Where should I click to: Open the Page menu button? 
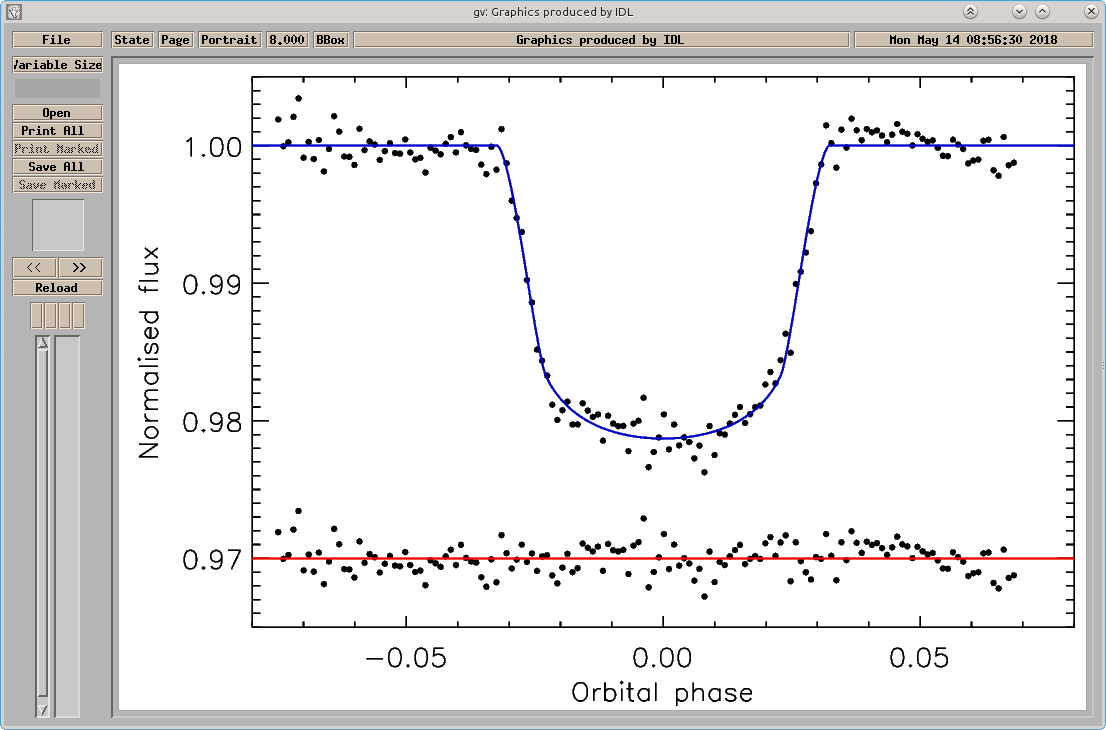pos(175,39)
